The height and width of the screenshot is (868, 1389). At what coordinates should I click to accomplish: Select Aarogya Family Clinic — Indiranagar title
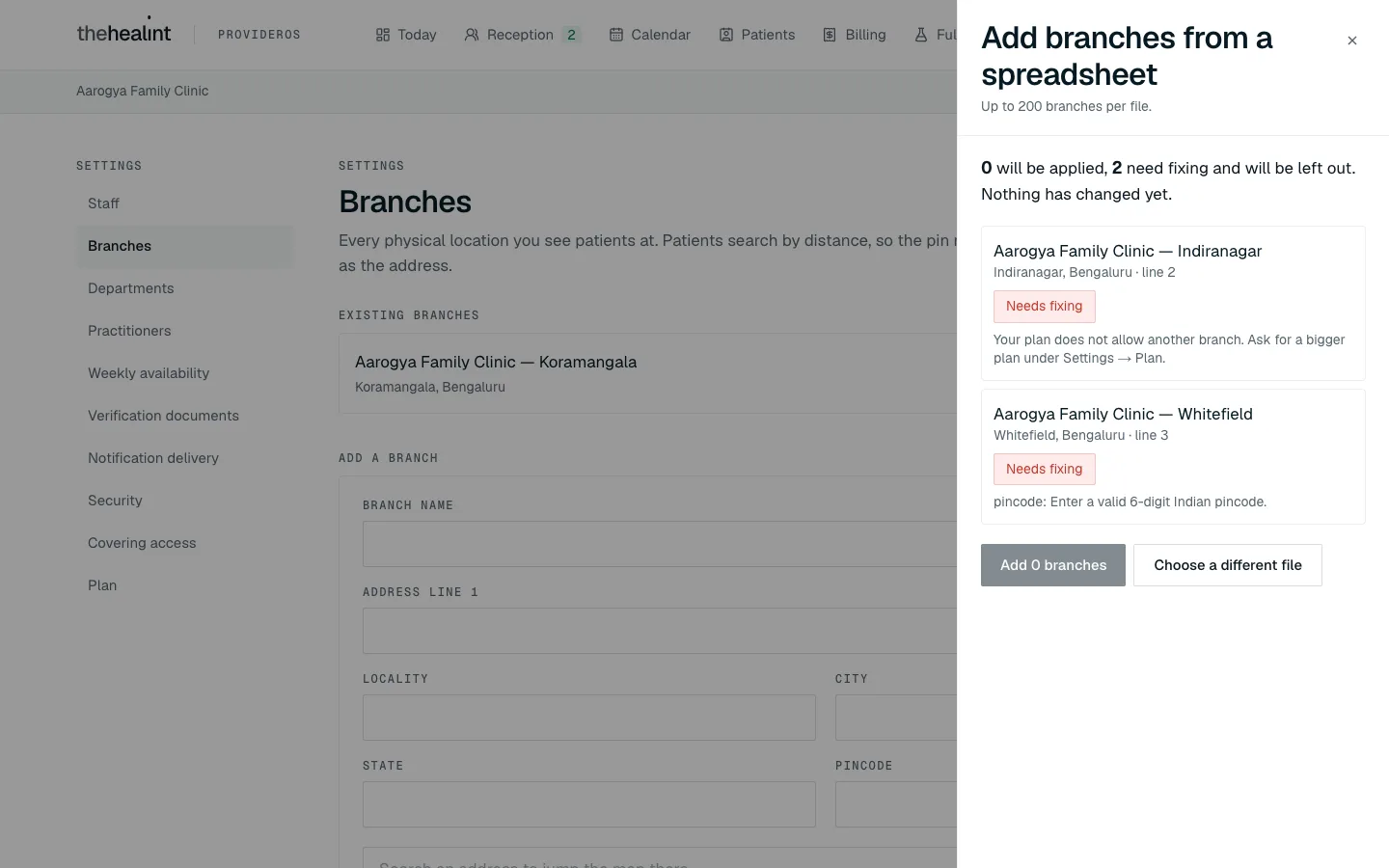1128,251
